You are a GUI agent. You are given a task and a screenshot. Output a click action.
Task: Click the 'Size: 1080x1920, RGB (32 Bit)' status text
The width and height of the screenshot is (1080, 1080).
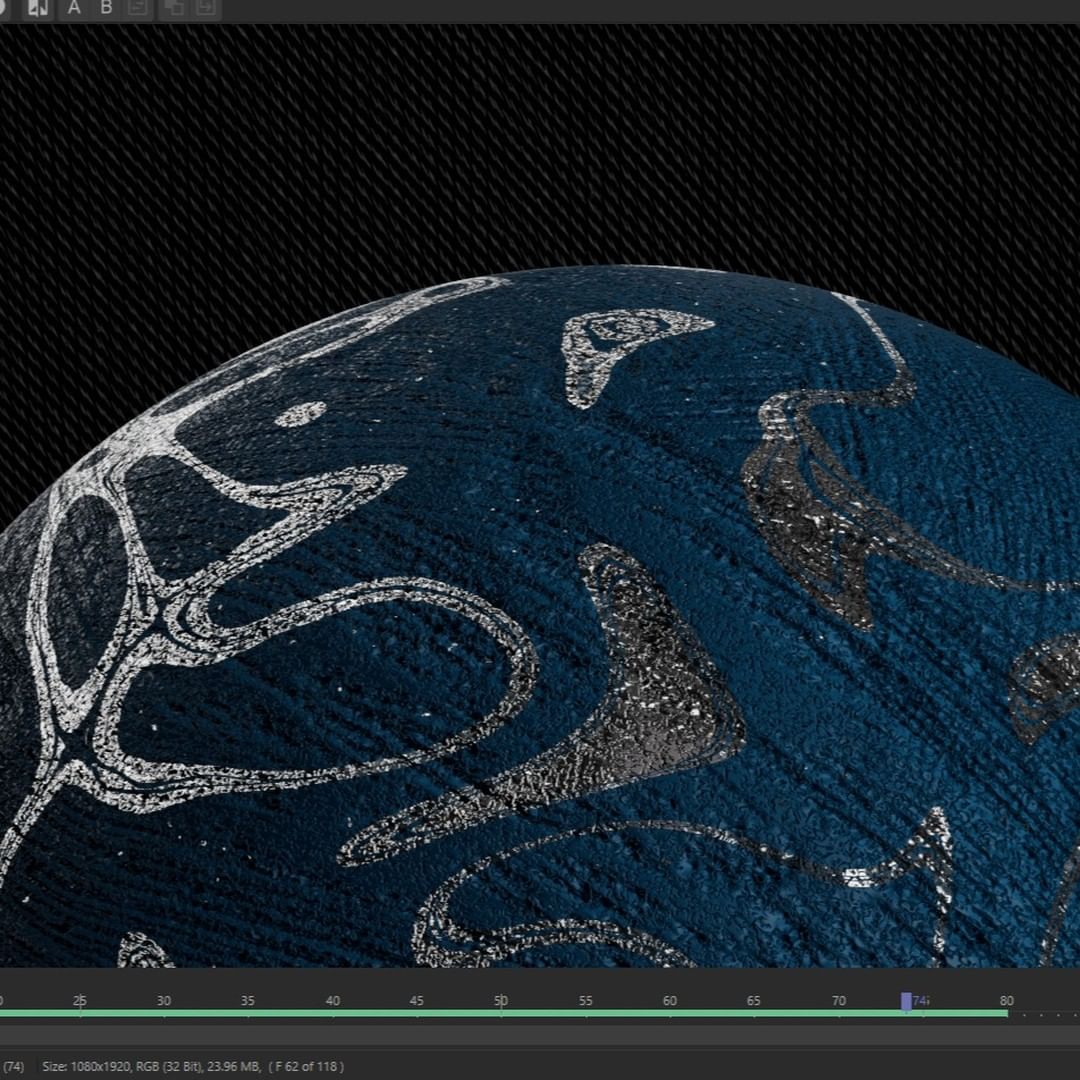pos(123,1066)
